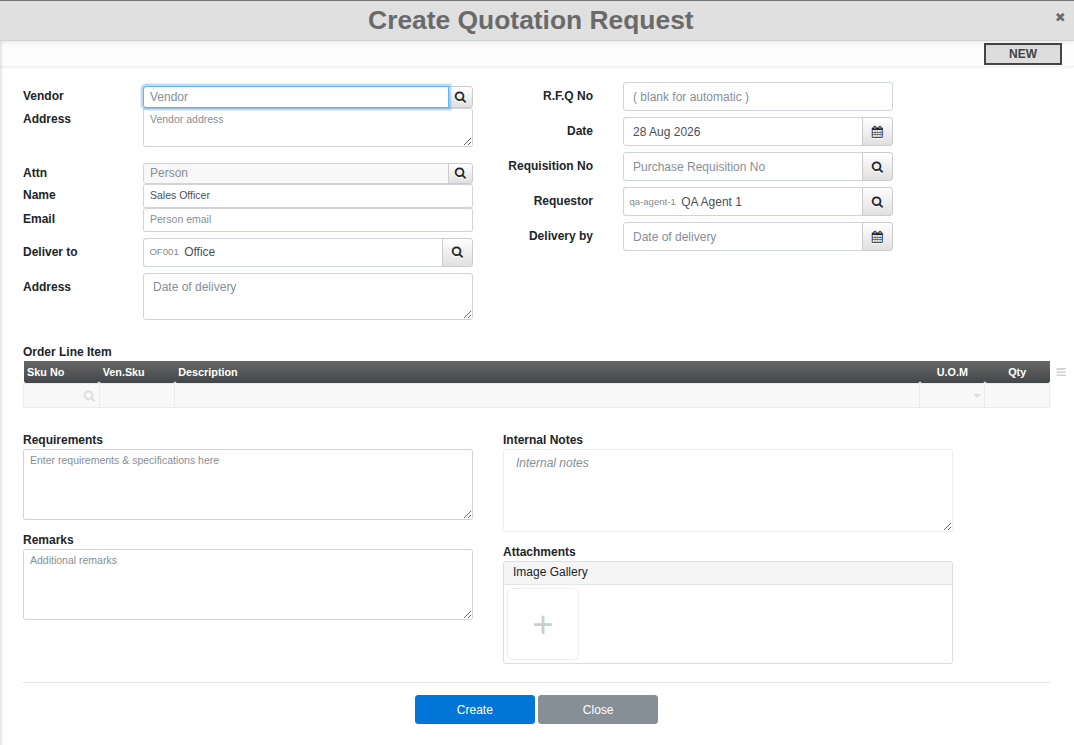The width and height of the screenshot is (1074, 745).
Task: Click the Qty column header
Action: (1017, 372)
